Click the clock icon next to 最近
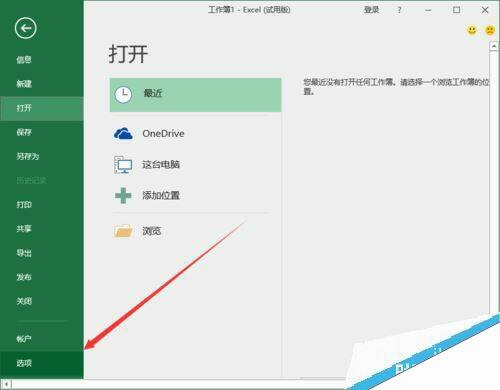 click(123, 95)
